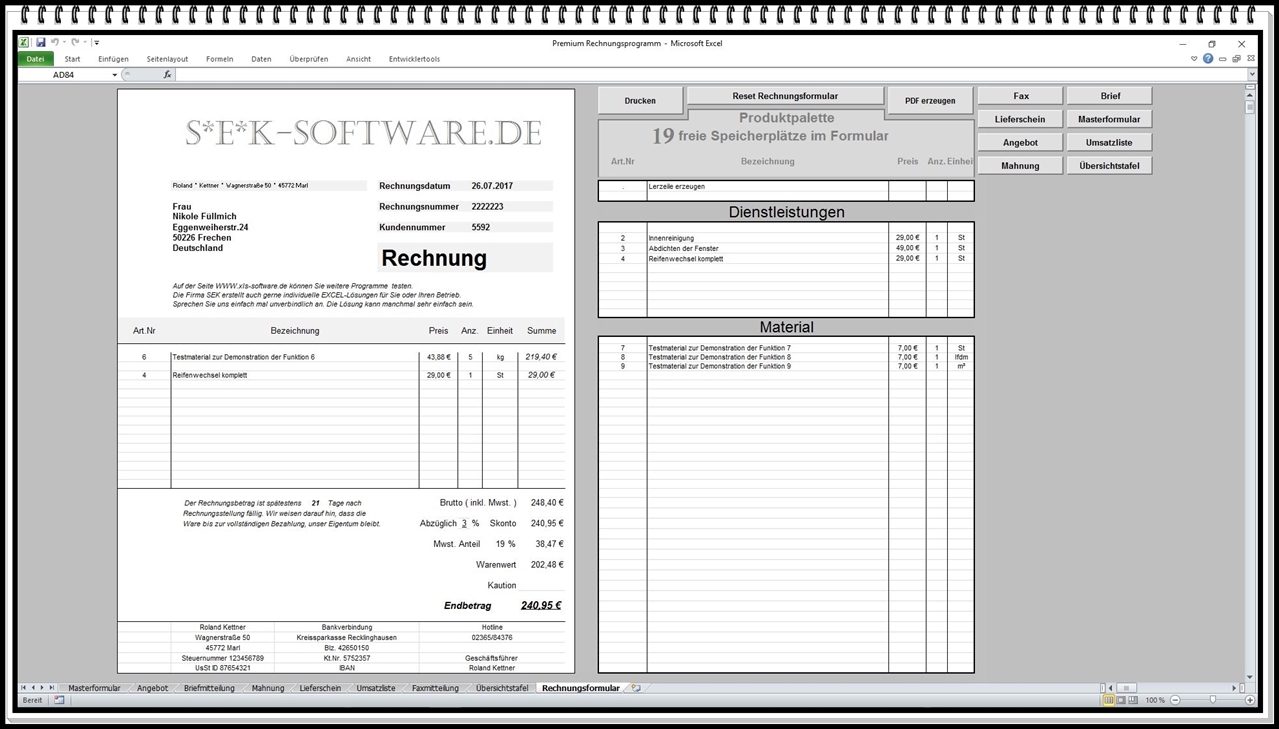Viewport: 1279px width, 729px height.
Task: Open the Name Box dropdown arrow
Action: (x=115, y=74)
